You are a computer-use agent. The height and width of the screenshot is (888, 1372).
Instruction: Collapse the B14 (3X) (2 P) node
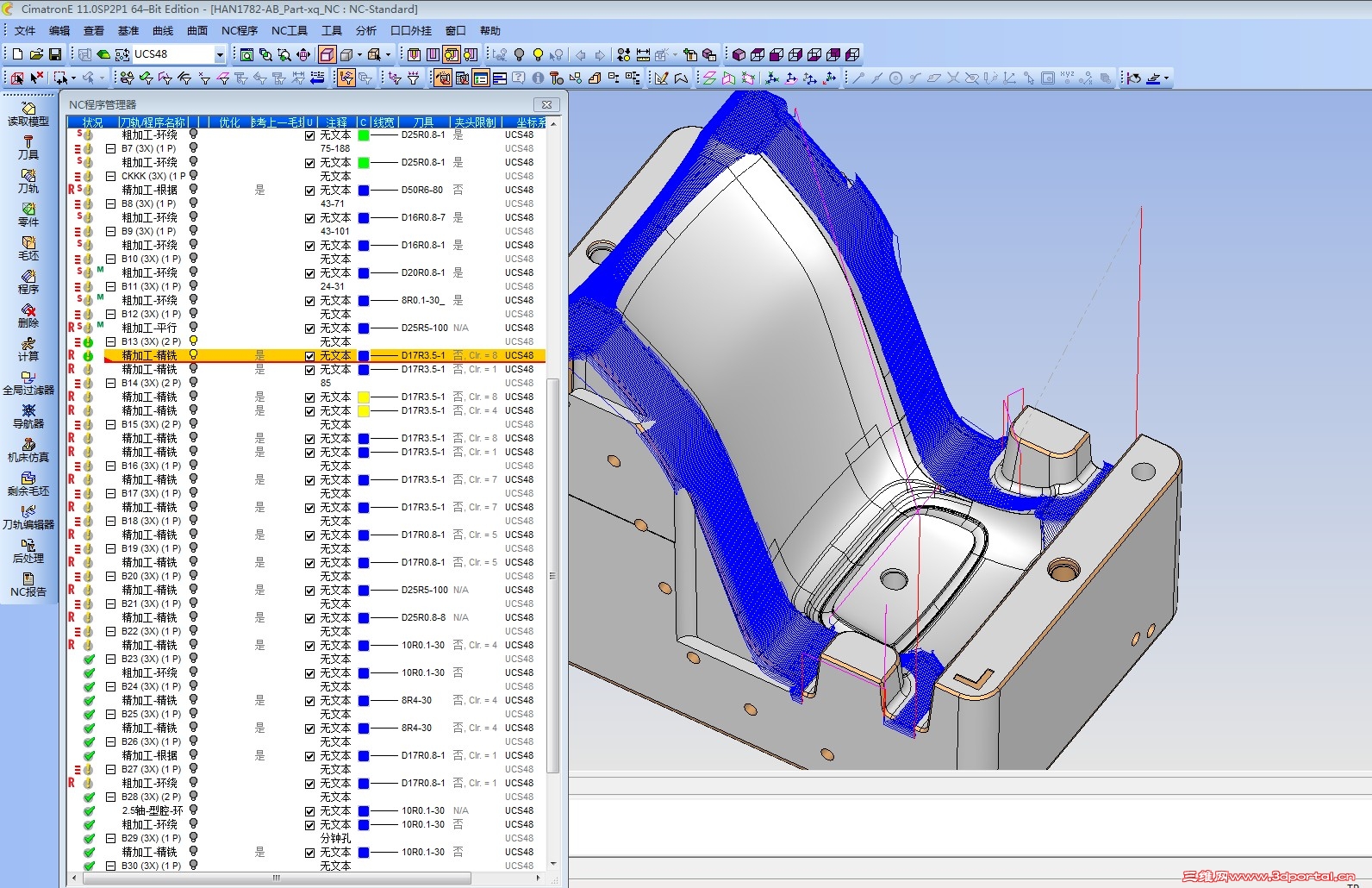110,383
